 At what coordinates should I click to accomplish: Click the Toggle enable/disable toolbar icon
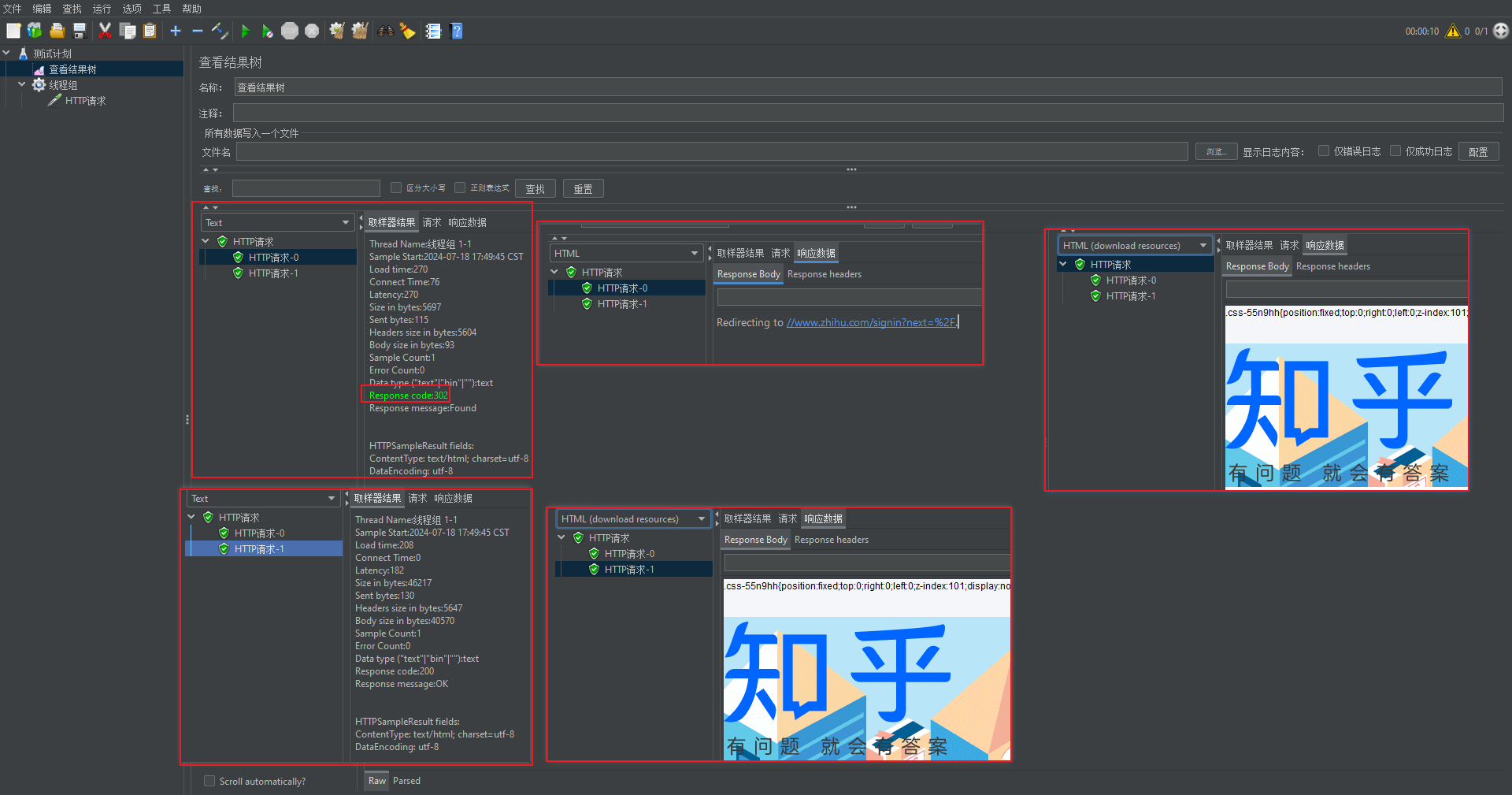point(220,31)
